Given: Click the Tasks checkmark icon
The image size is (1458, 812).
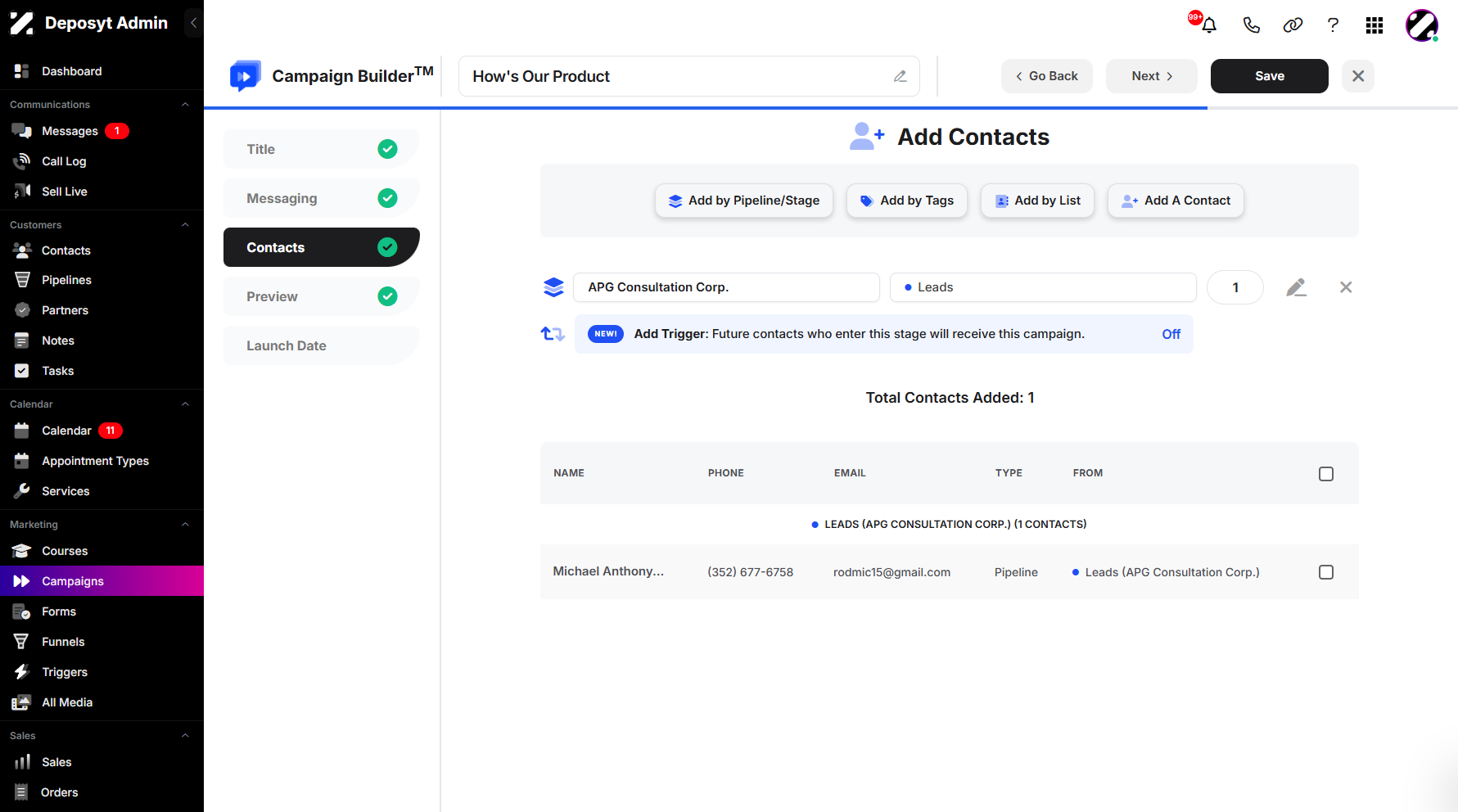Looking at the screenshot, I should pyautogui.click(x=22, y=371).
